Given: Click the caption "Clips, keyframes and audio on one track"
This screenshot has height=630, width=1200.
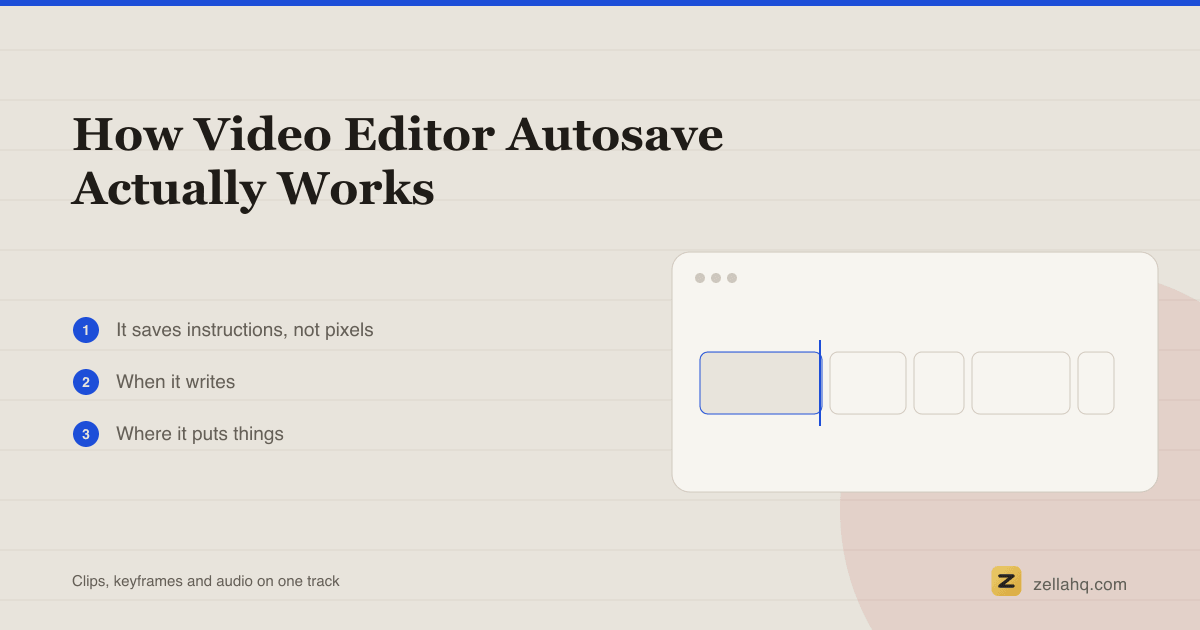Looking at the screenshot, I should coord(206,581).
